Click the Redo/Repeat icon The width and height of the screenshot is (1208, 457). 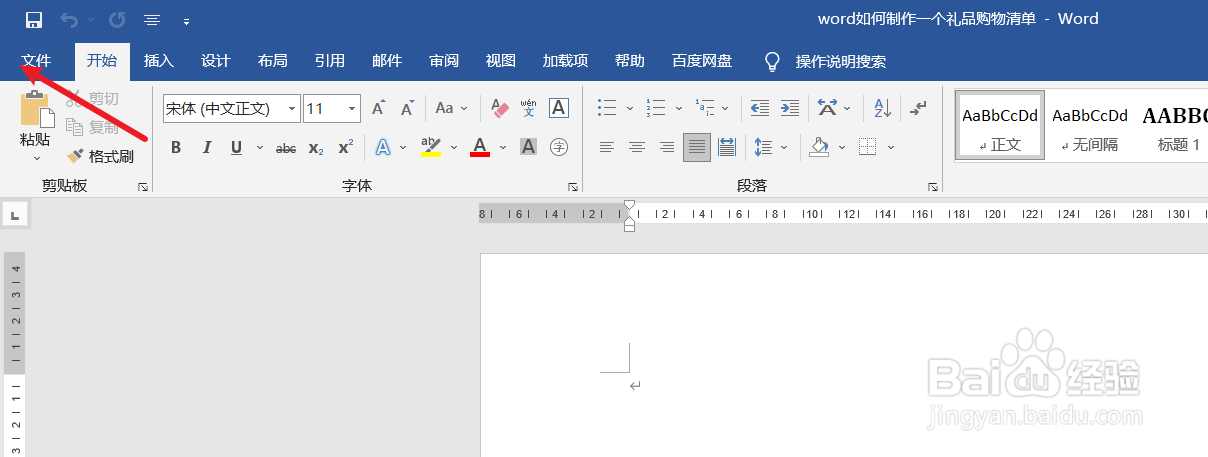click(117, 19)
